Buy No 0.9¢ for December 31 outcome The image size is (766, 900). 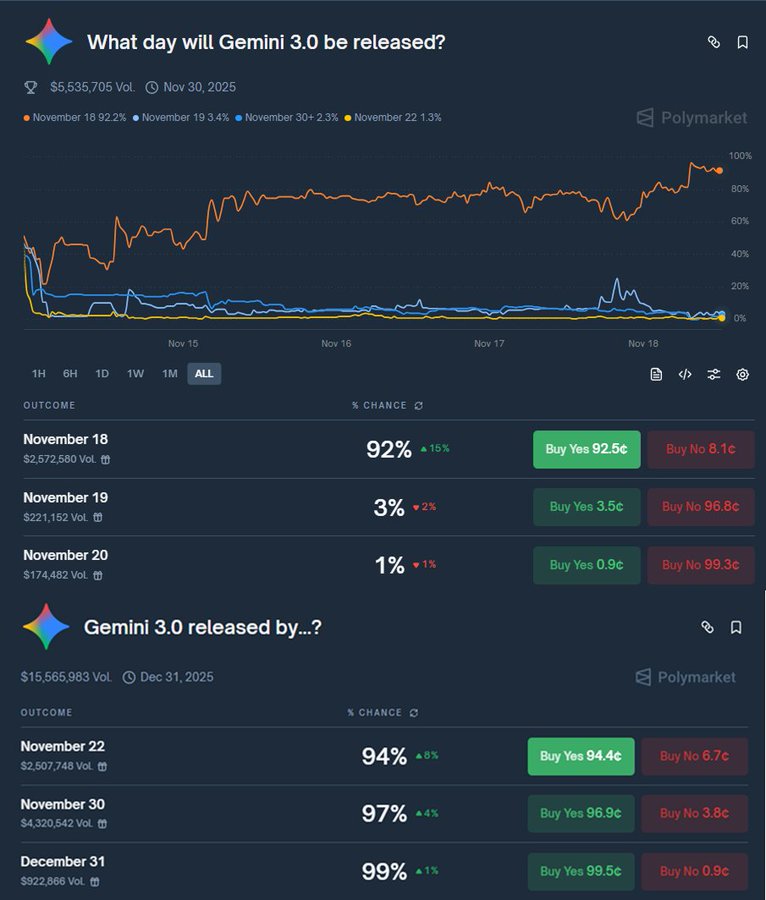click(x=694, y=871)
